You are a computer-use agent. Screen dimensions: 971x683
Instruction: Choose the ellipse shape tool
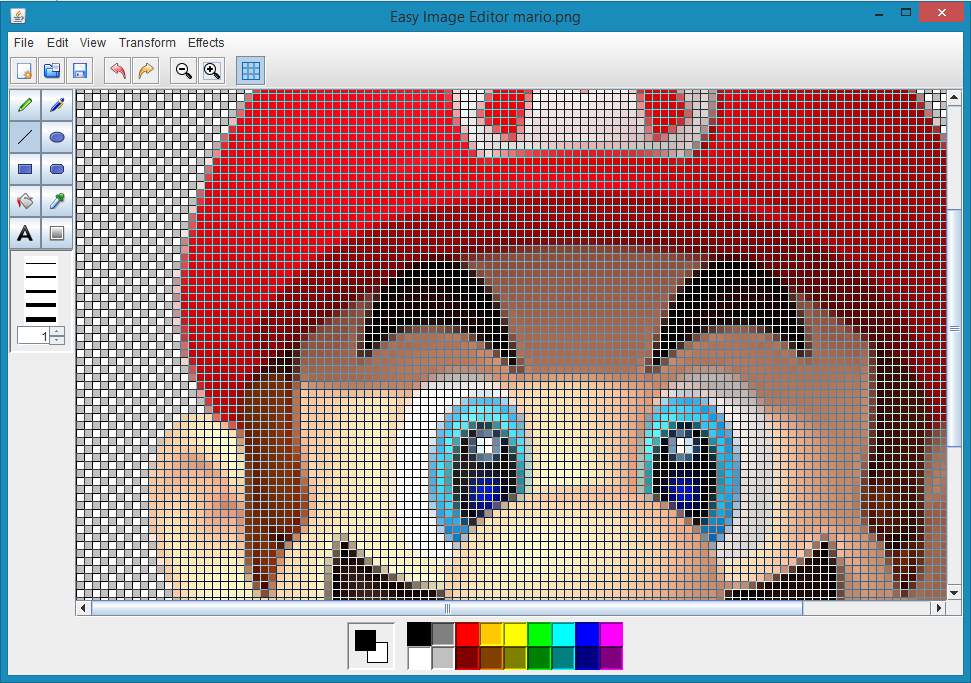(57, 137)
